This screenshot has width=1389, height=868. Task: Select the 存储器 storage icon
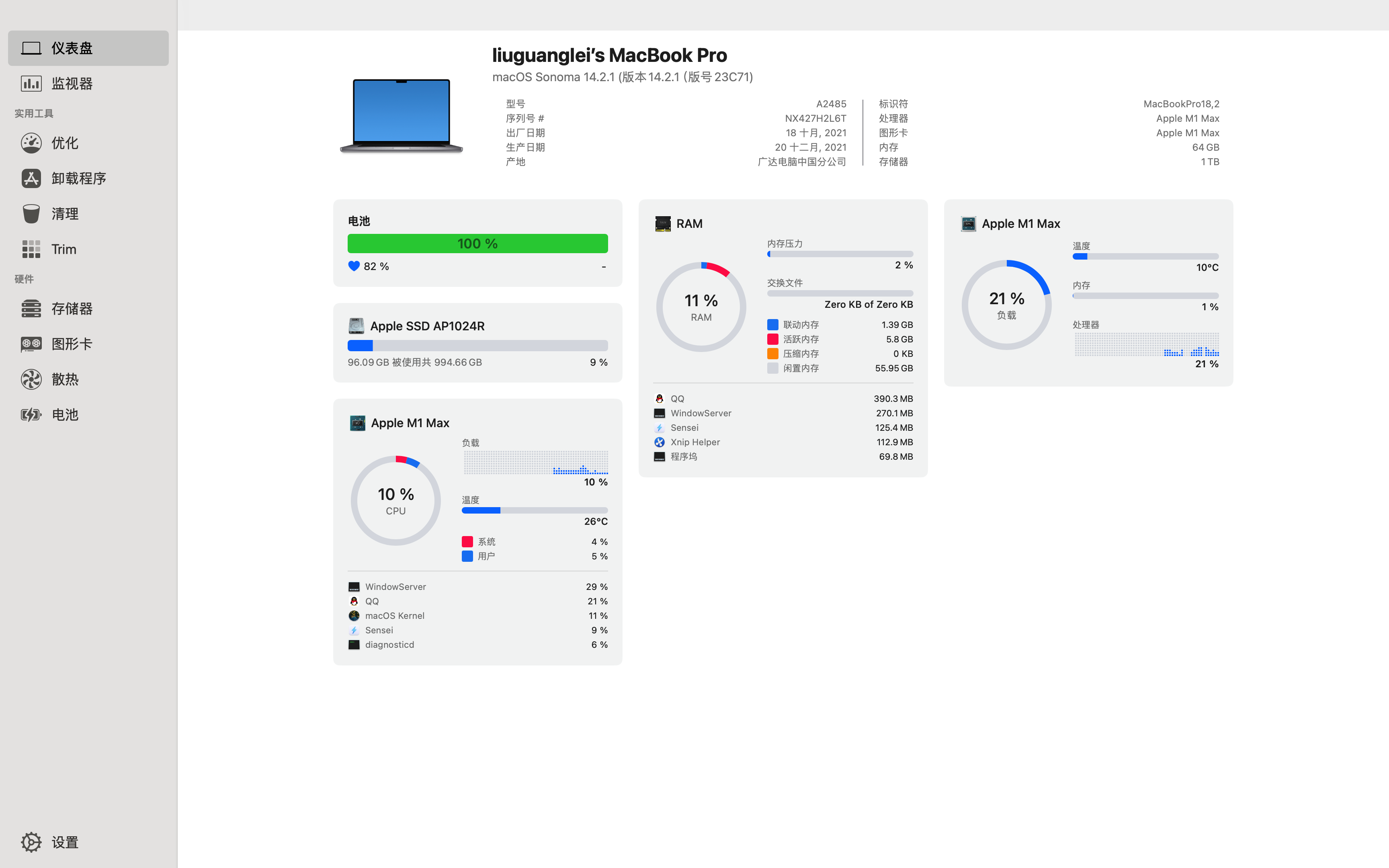click(31, 308)
